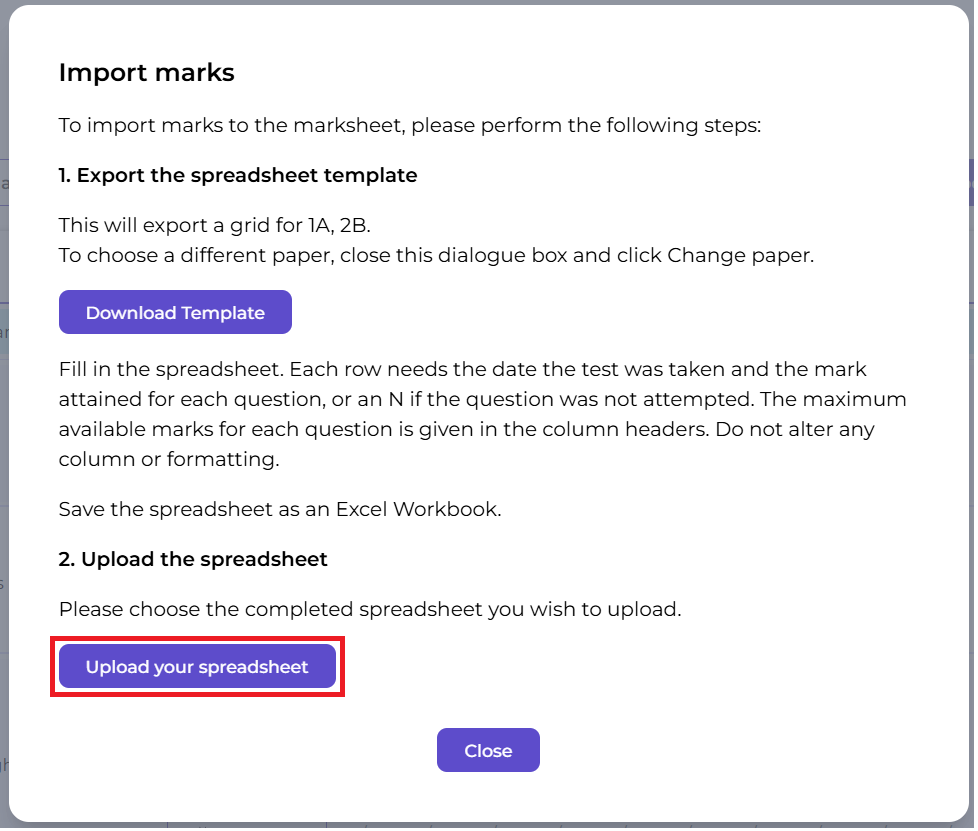Close the Import marks dialog
Screen dimensions: 978x831
pos(488,751)
